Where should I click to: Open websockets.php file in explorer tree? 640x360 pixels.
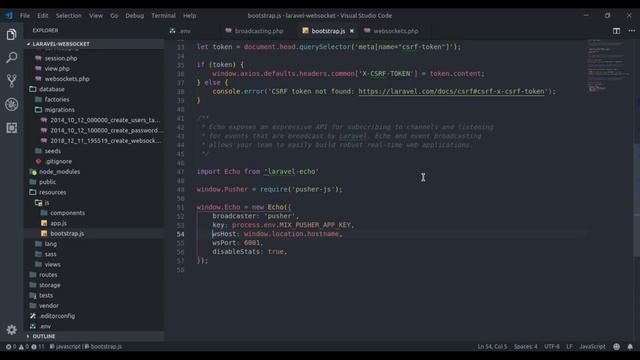tap(67, 79)
